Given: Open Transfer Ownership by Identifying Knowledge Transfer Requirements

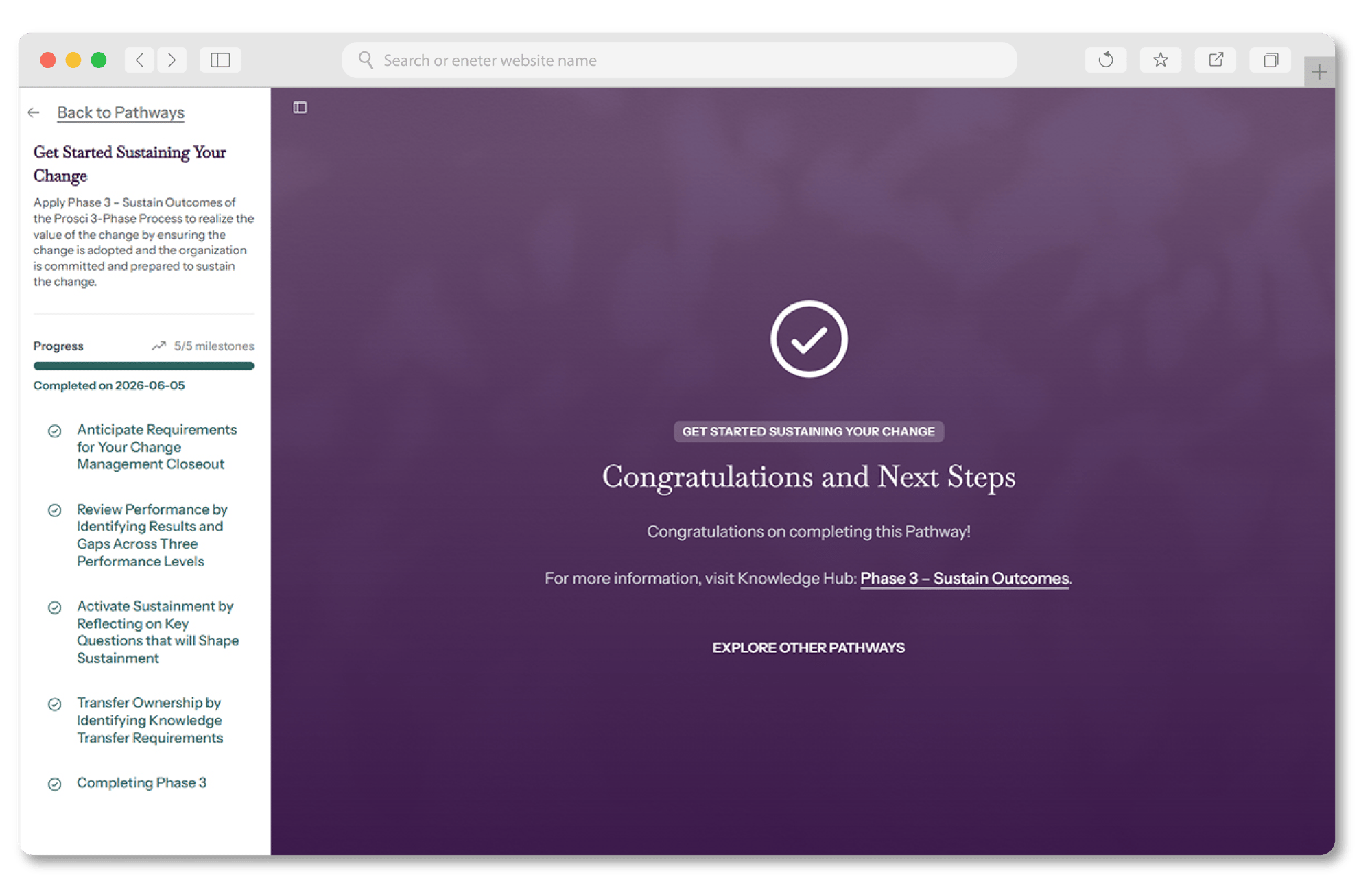Looking at the screenshot, I should (x=150, y=721).
